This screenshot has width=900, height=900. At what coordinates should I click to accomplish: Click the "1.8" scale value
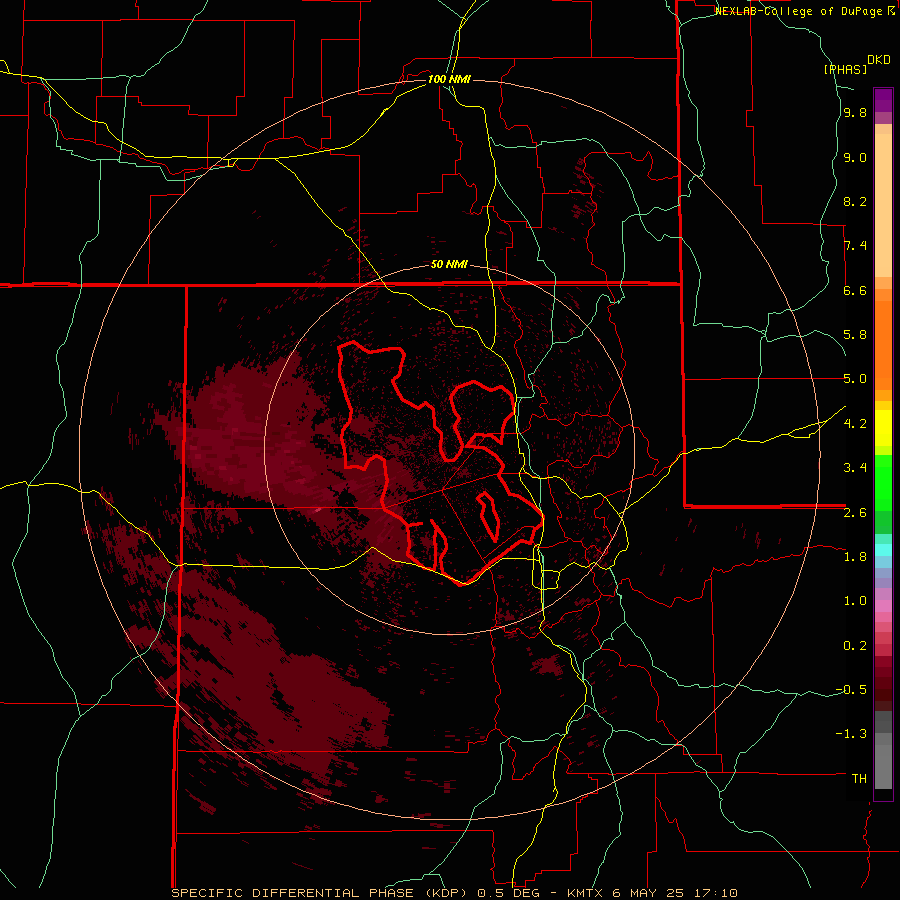[855, 557]
